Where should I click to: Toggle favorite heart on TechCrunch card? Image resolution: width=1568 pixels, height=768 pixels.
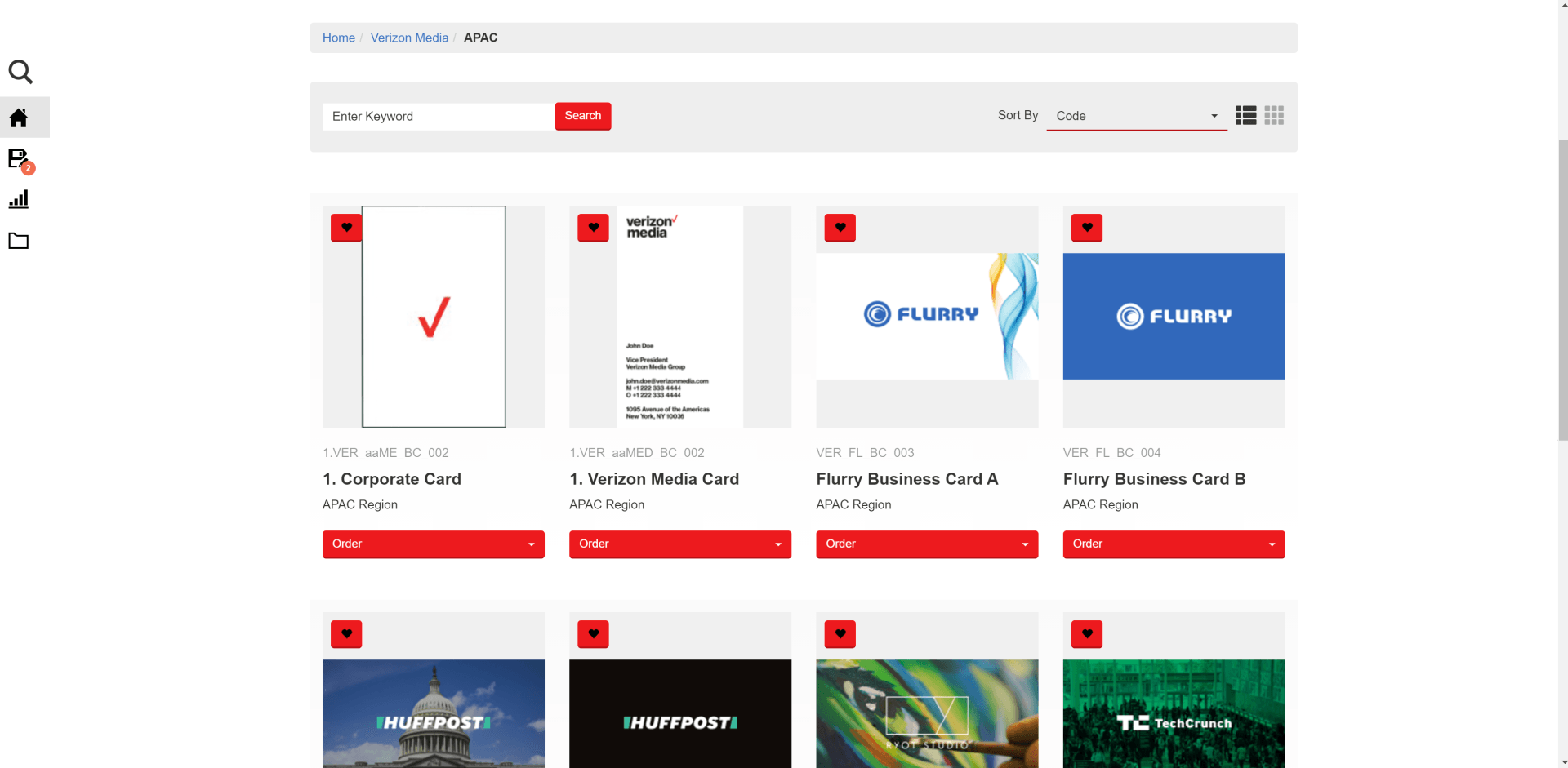(x=1086, y=633)
